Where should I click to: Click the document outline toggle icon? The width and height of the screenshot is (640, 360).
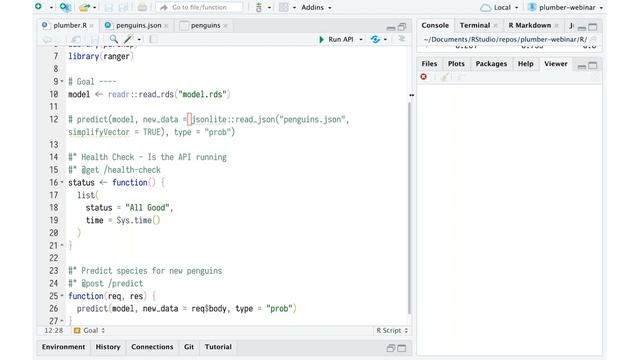click(402, 39)
